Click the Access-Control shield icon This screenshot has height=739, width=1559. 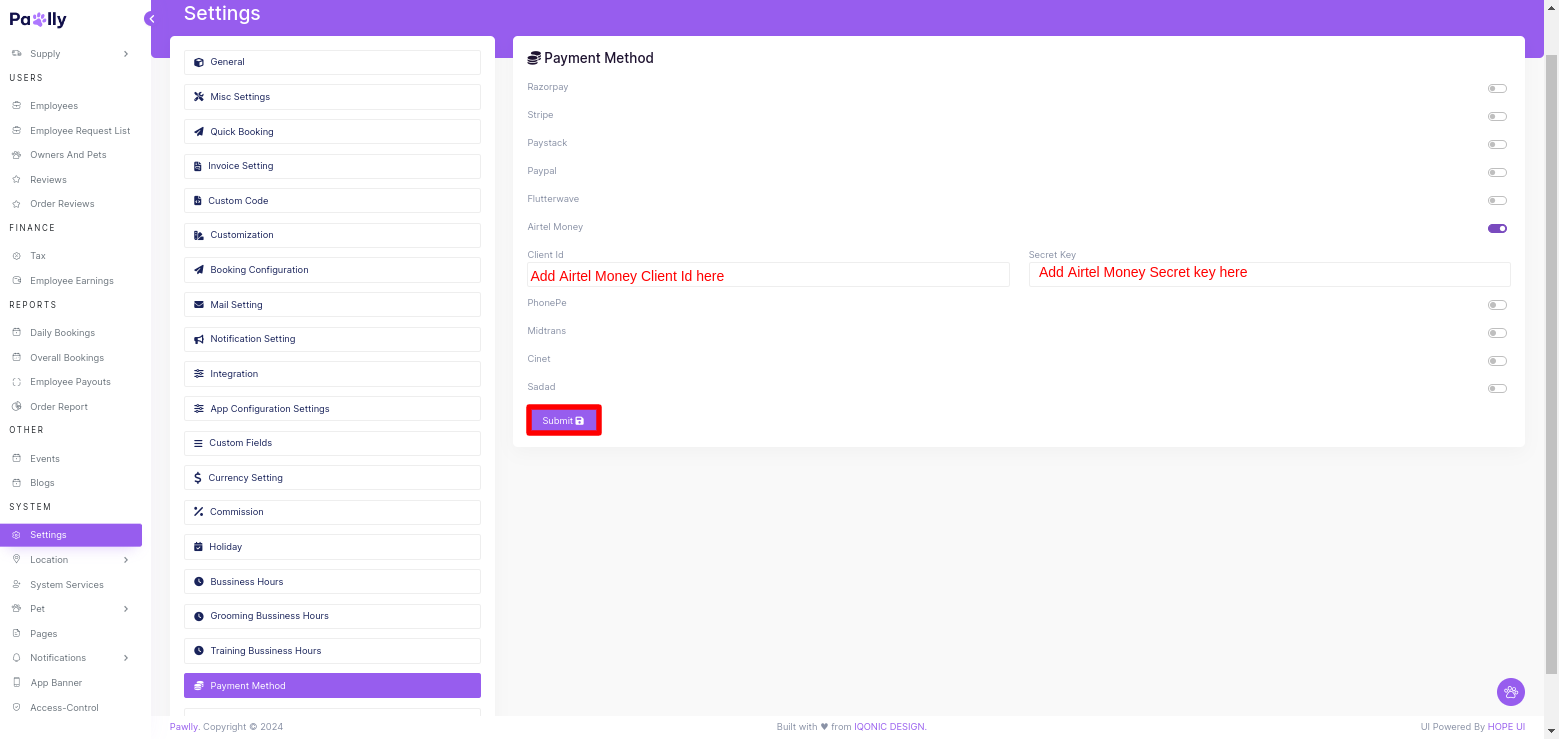click(x=16, y=708)
